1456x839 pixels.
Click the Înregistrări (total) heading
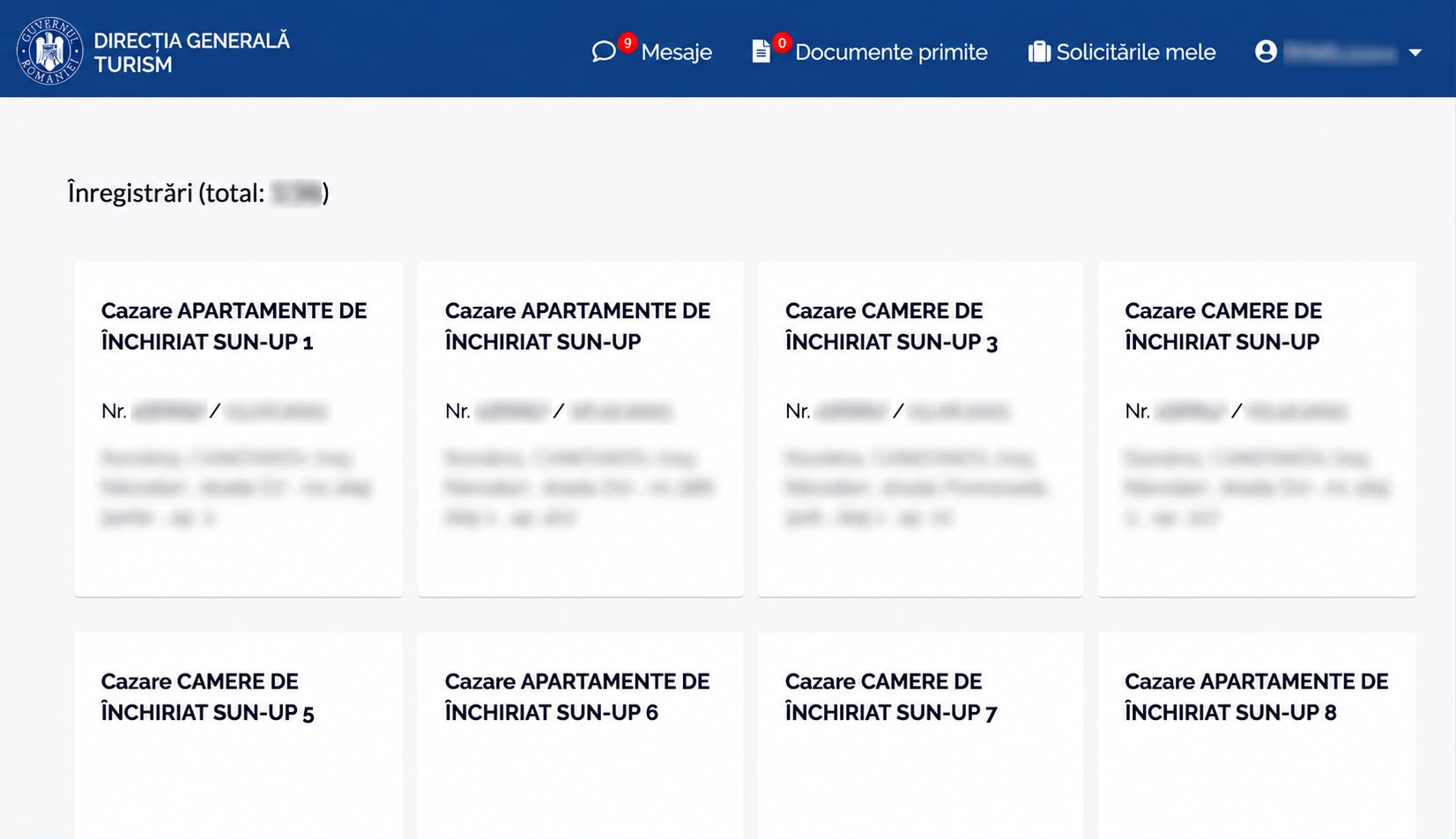pyautogui.click(x=198, y=193)
